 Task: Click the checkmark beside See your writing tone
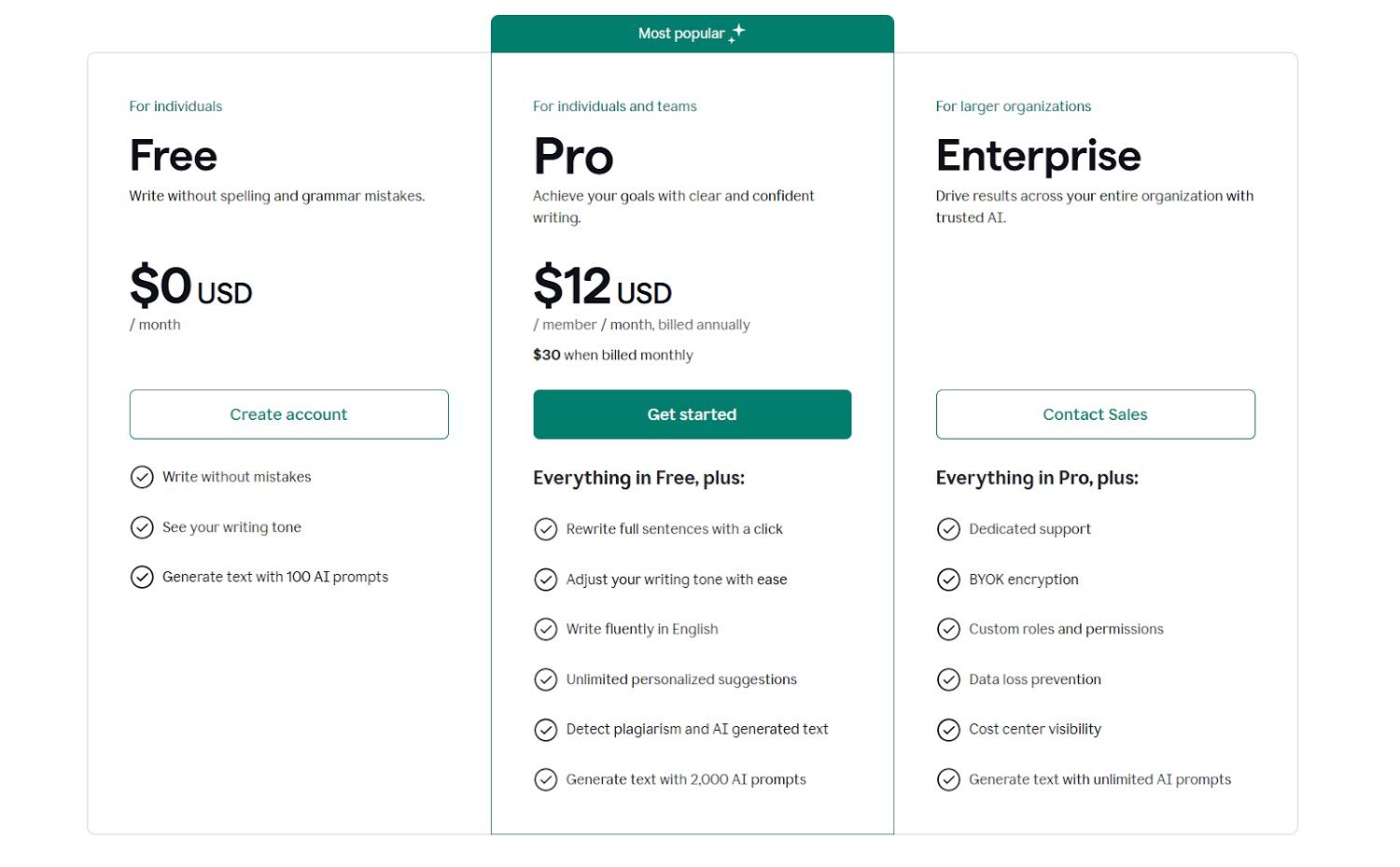(142, 527)
